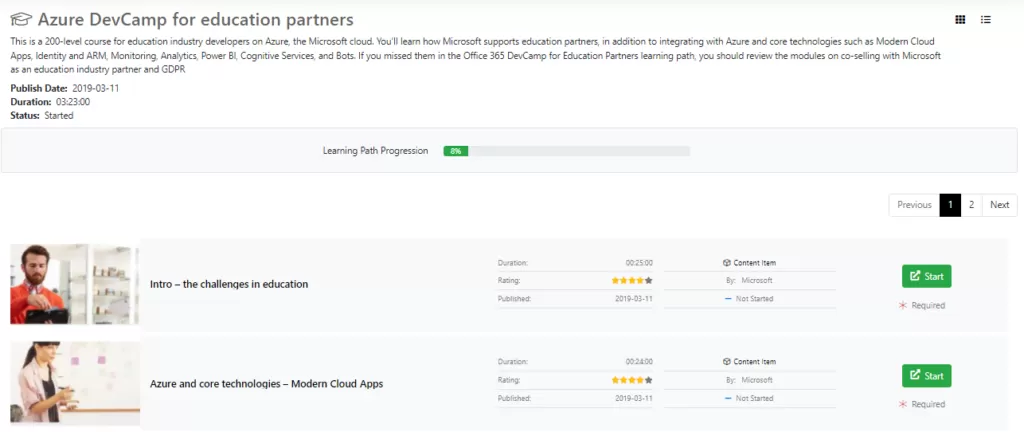Screen dimensions: 1024x432
Task: Click 'By: Microsoft' in Intro module row
Action: (749, 281)
